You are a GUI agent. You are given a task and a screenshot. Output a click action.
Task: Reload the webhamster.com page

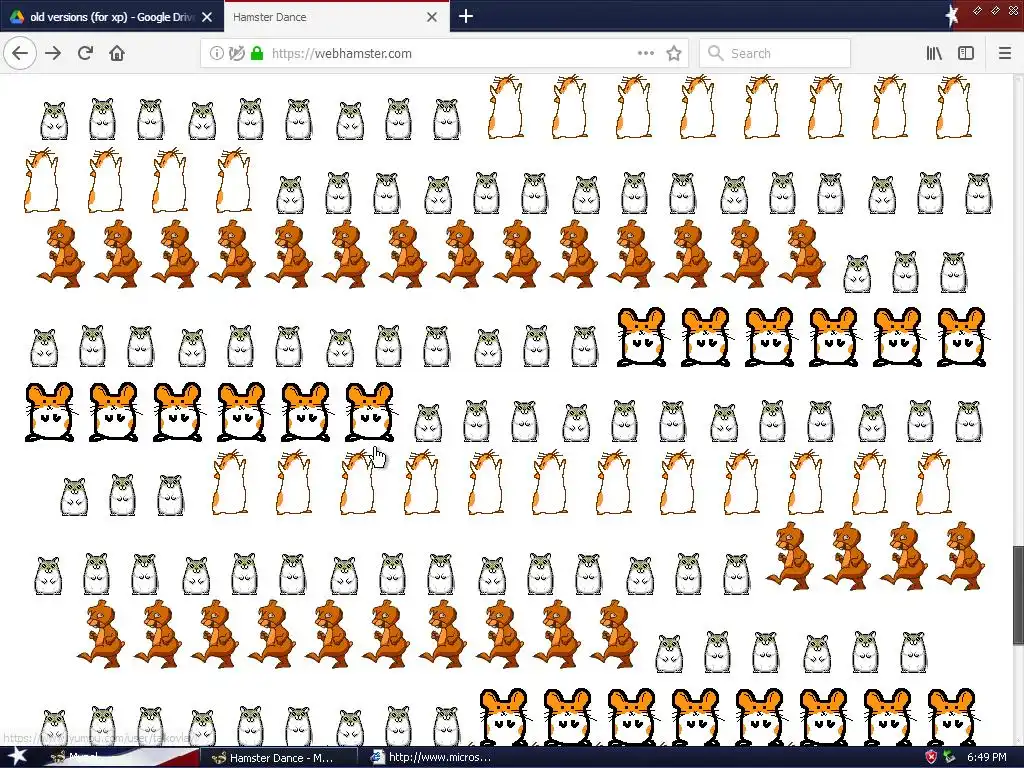click(86, 53)
